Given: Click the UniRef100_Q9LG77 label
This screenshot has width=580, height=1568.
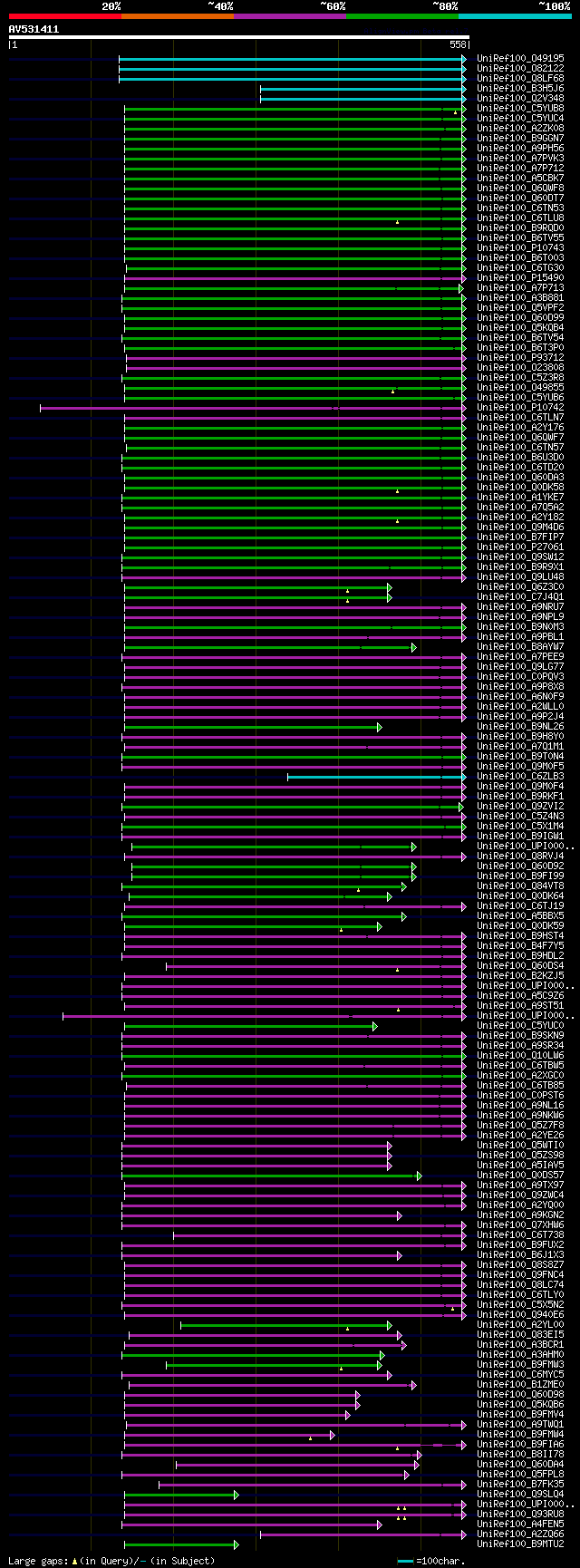Looking at the screenshot, I should pyautogui.click(x=520, y=666).
